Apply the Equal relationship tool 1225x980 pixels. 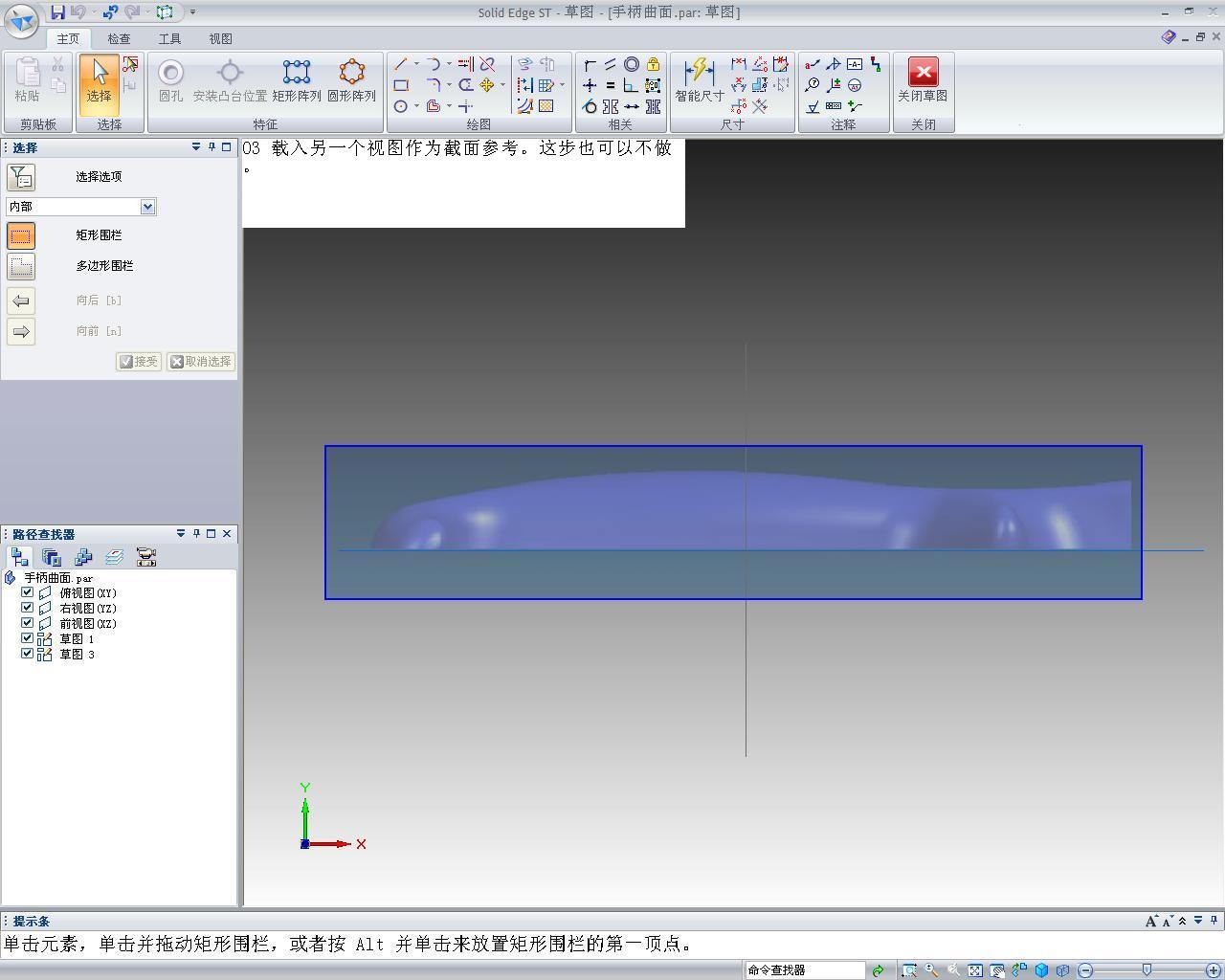coord(611,85)
